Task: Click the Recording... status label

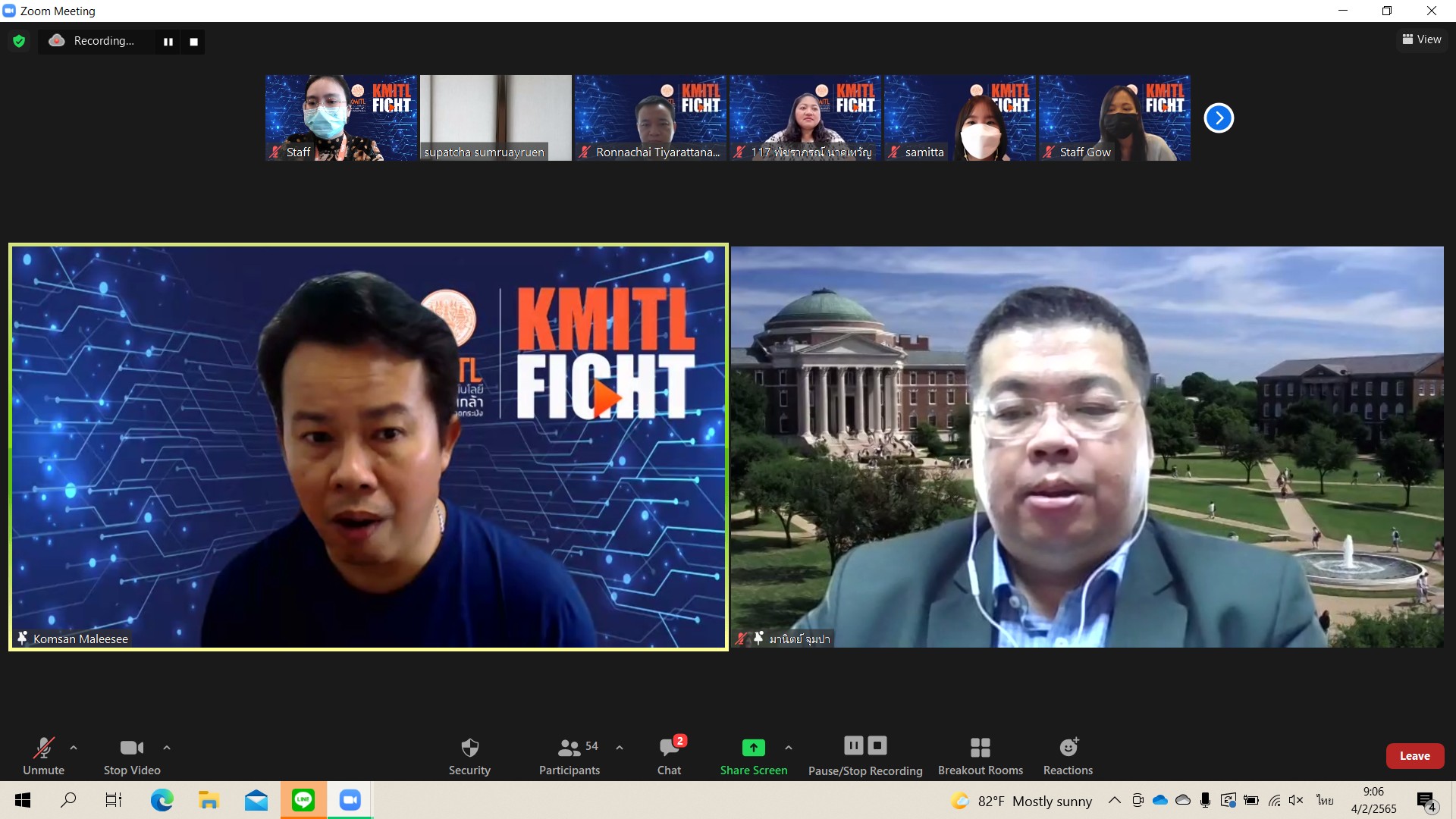Action: pos(104,41)
